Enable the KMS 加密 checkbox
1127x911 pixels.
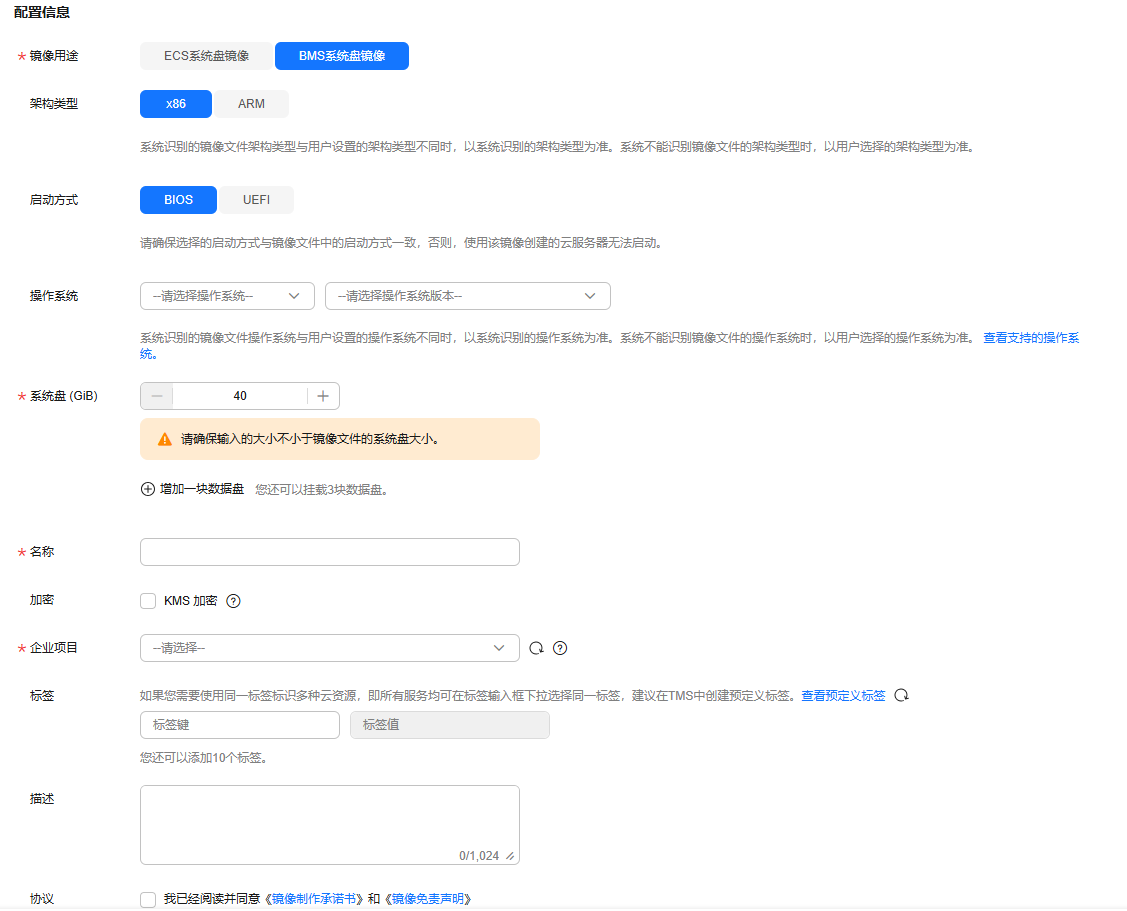tap(148, 601)
